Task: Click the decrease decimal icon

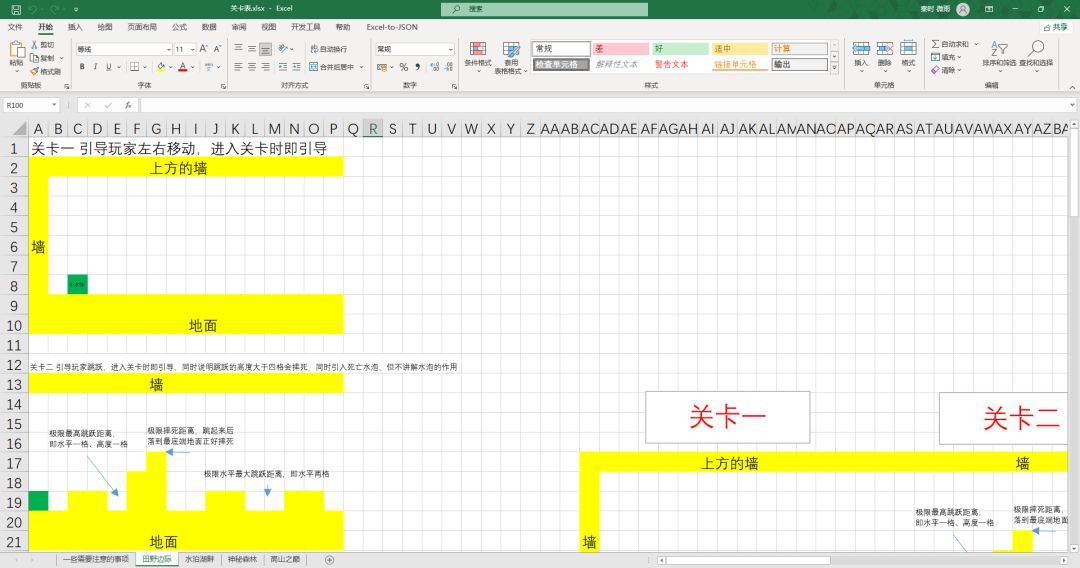Action: tap(448, 67)
